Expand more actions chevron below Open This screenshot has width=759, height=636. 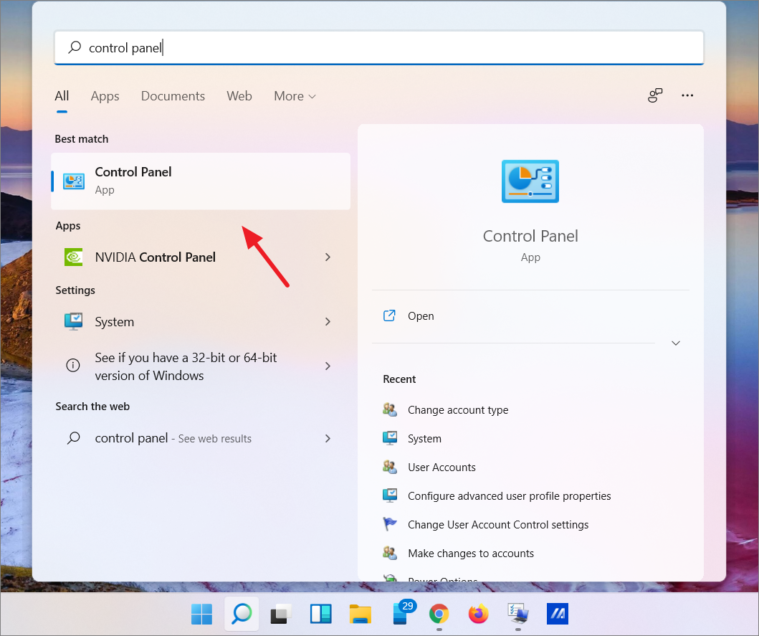[x=676, y=343]
